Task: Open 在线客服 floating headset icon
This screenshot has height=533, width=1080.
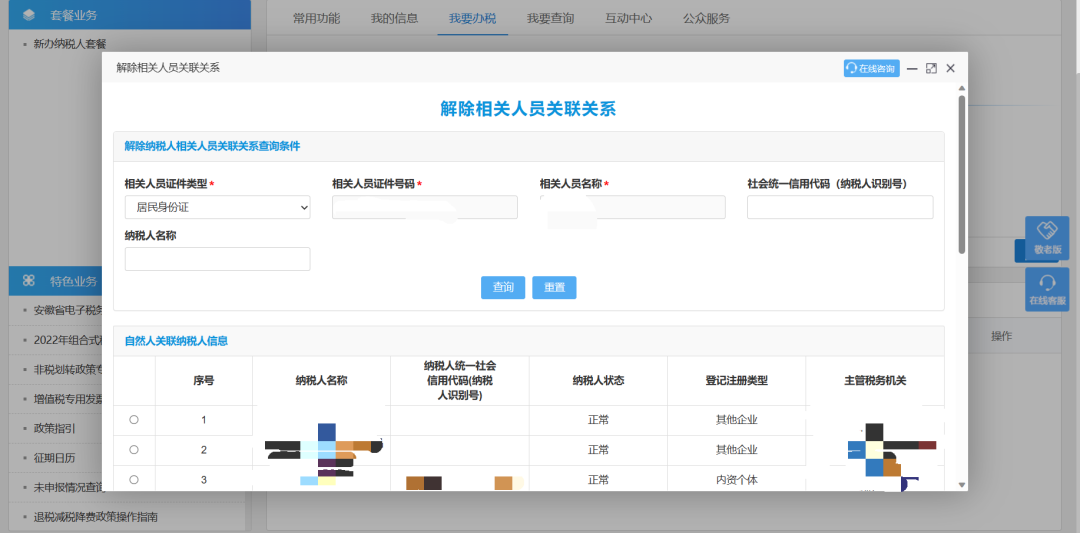Action: click(1047, 283)
